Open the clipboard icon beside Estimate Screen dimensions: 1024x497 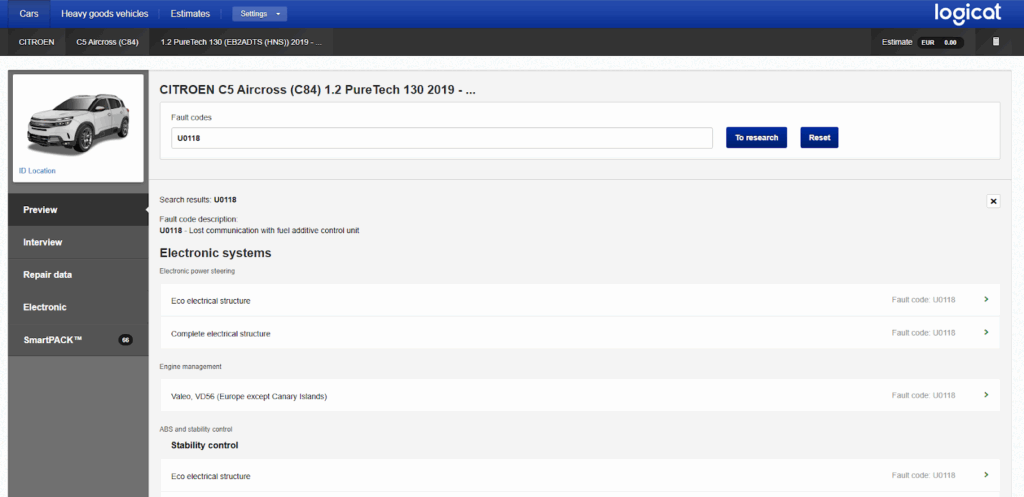coord(995,42)
